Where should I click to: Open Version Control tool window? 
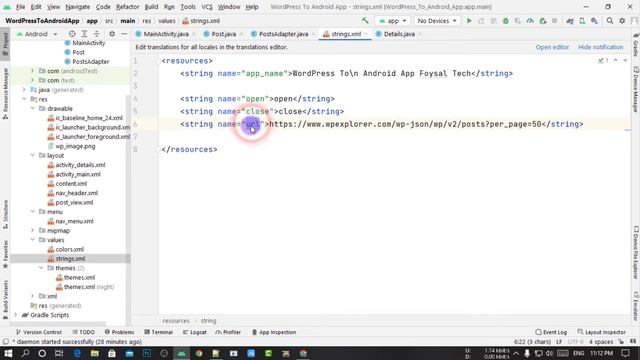click(39, 332)
